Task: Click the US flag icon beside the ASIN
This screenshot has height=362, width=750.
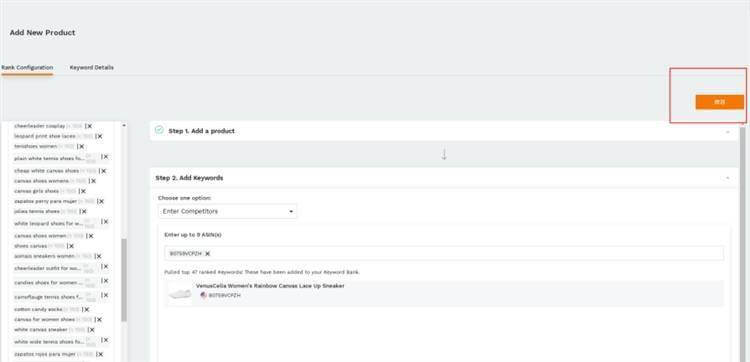Action: pyautogui.click(x=204, y=296)
